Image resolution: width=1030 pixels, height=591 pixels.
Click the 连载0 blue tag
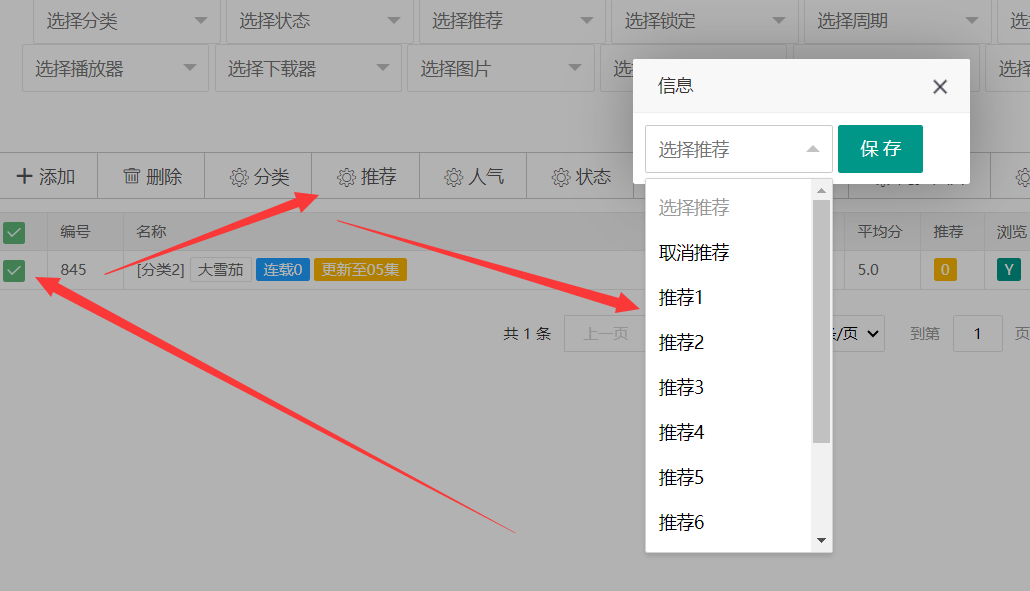pyautogui.click(x=282, y=269)
